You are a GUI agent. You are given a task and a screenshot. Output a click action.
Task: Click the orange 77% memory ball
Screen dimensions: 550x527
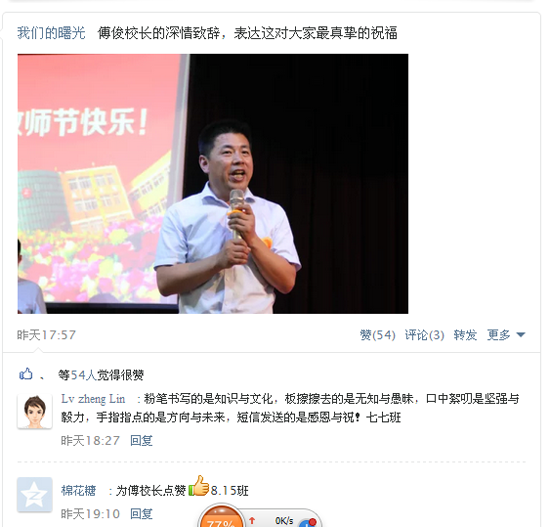pos(221,518)
